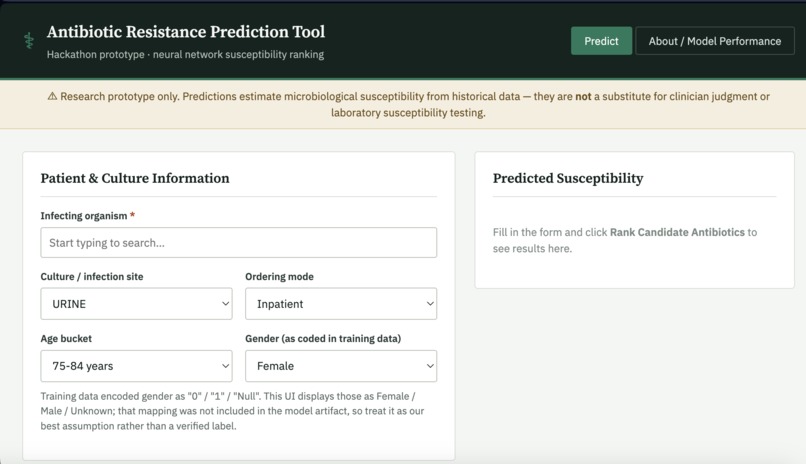806x464 pixels.
Task: Click the Predicted Susceptibility heading
Action: tap(568, 178)
